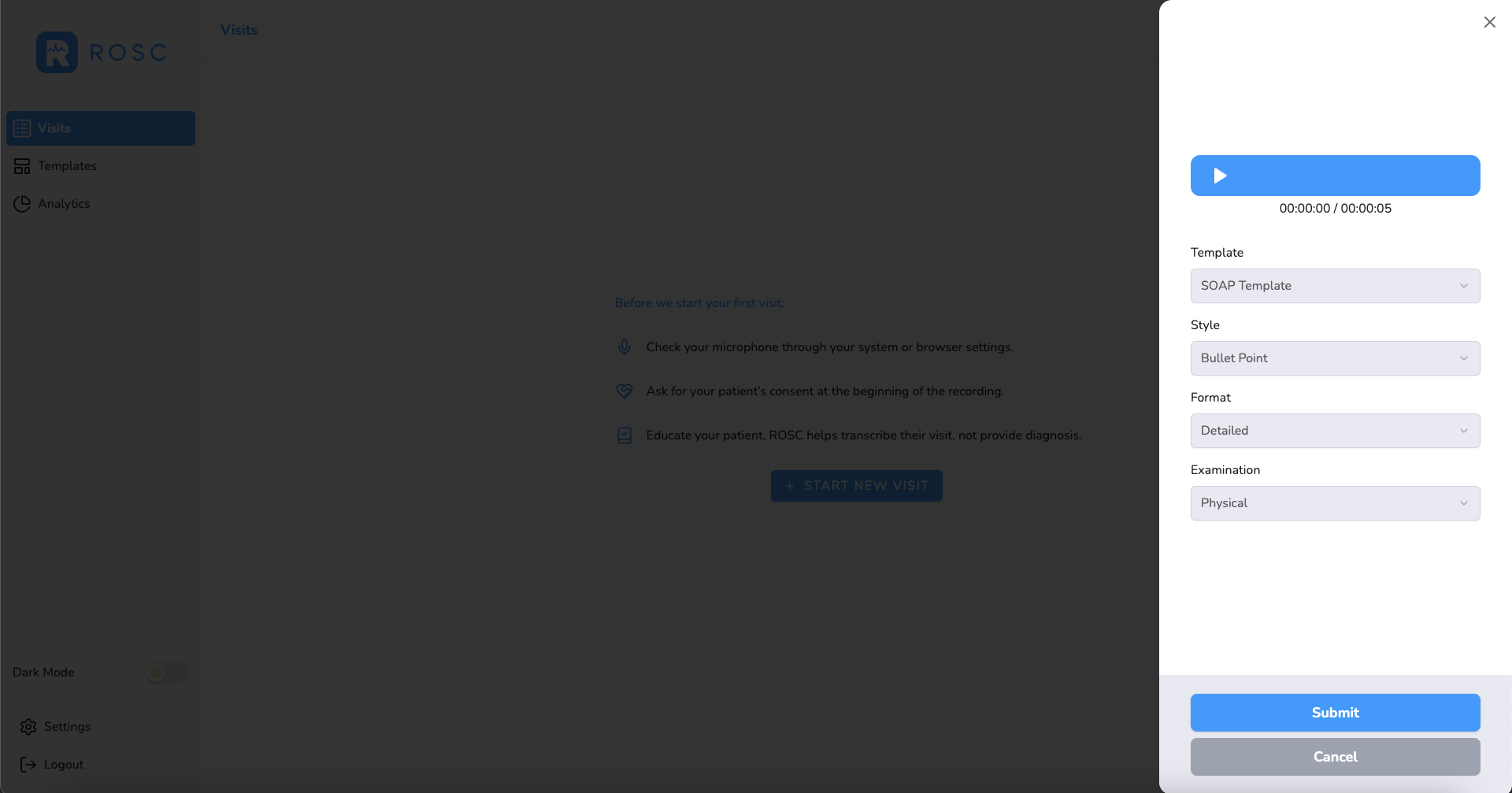Click the Settings gear icon

[28, 726]
